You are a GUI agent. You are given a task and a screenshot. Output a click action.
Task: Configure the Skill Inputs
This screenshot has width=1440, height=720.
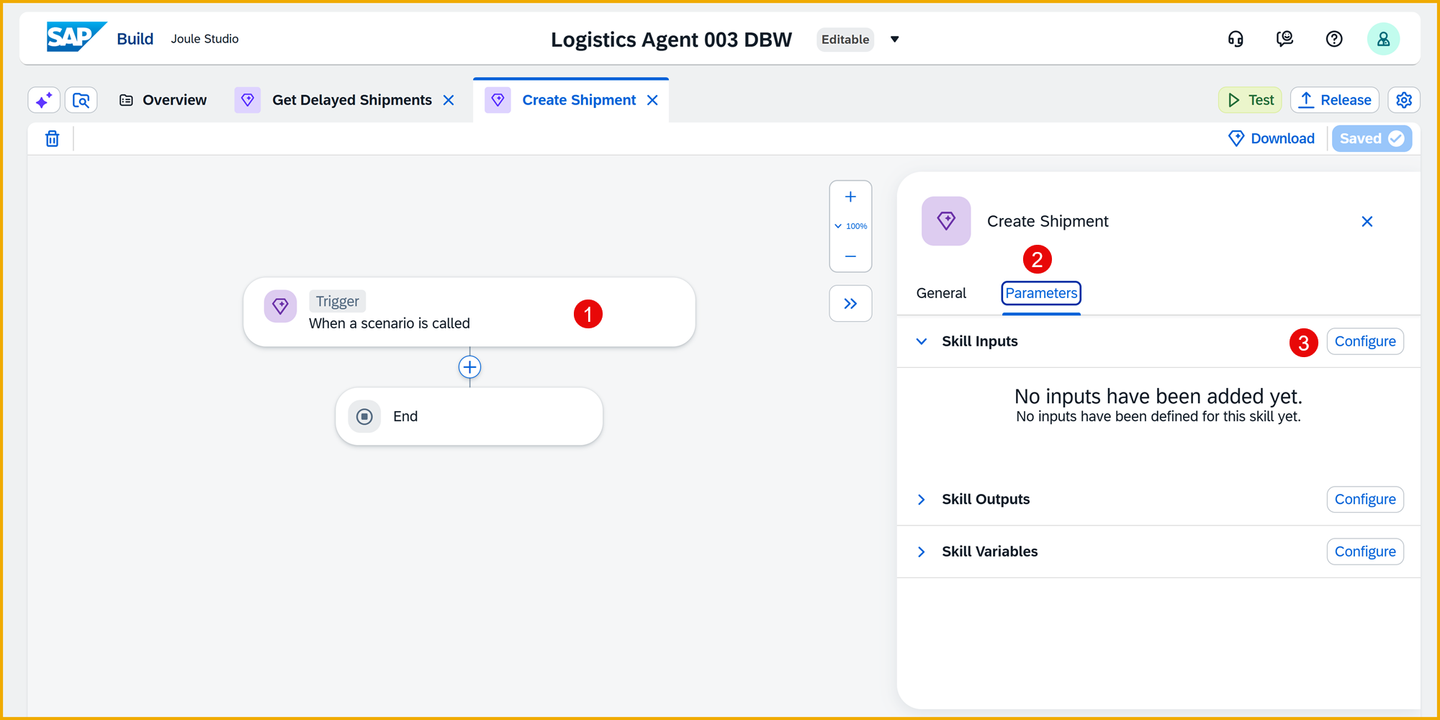tap(1365, 341)
